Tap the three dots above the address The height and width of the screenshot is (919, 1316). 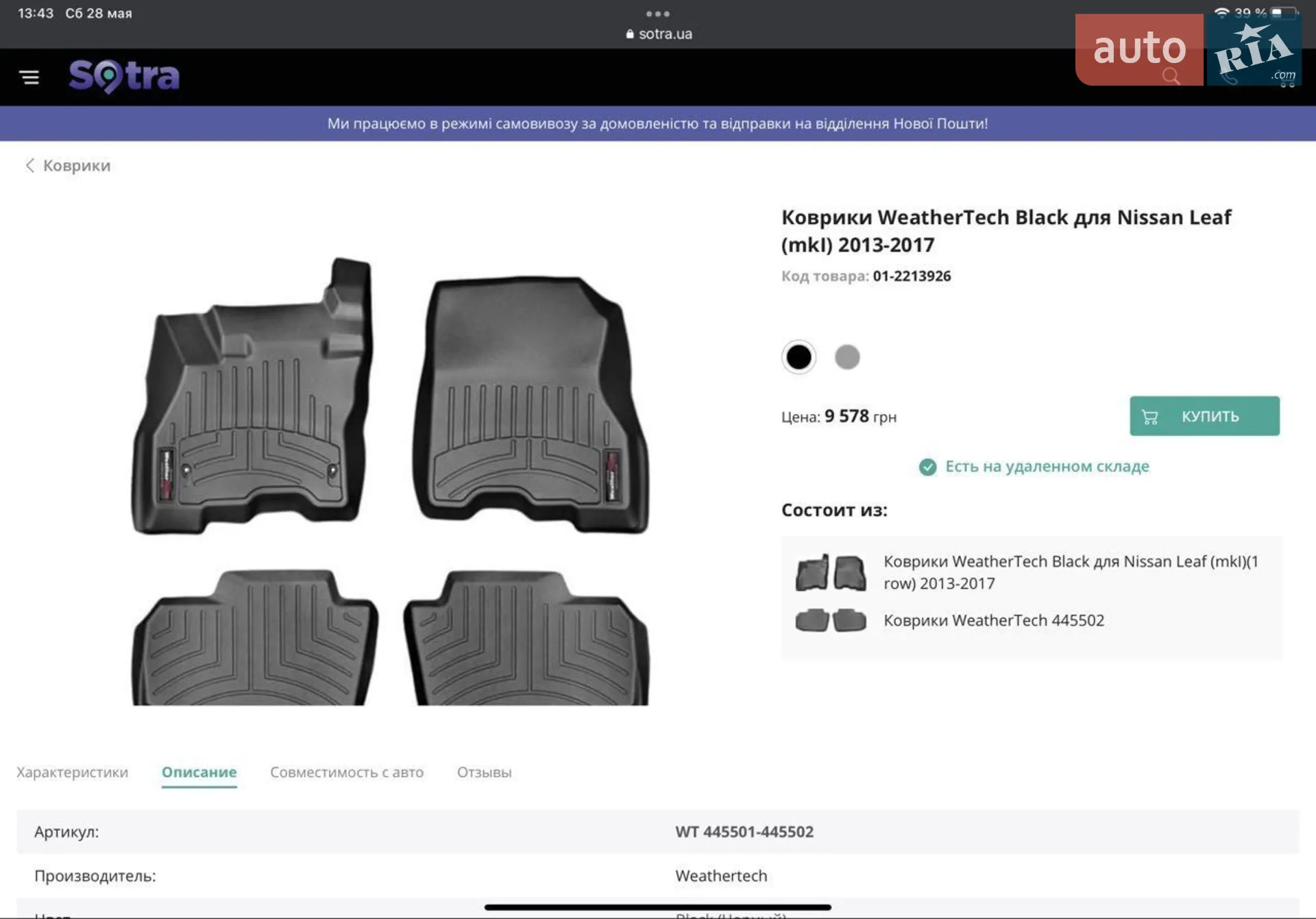coord(658,14)
